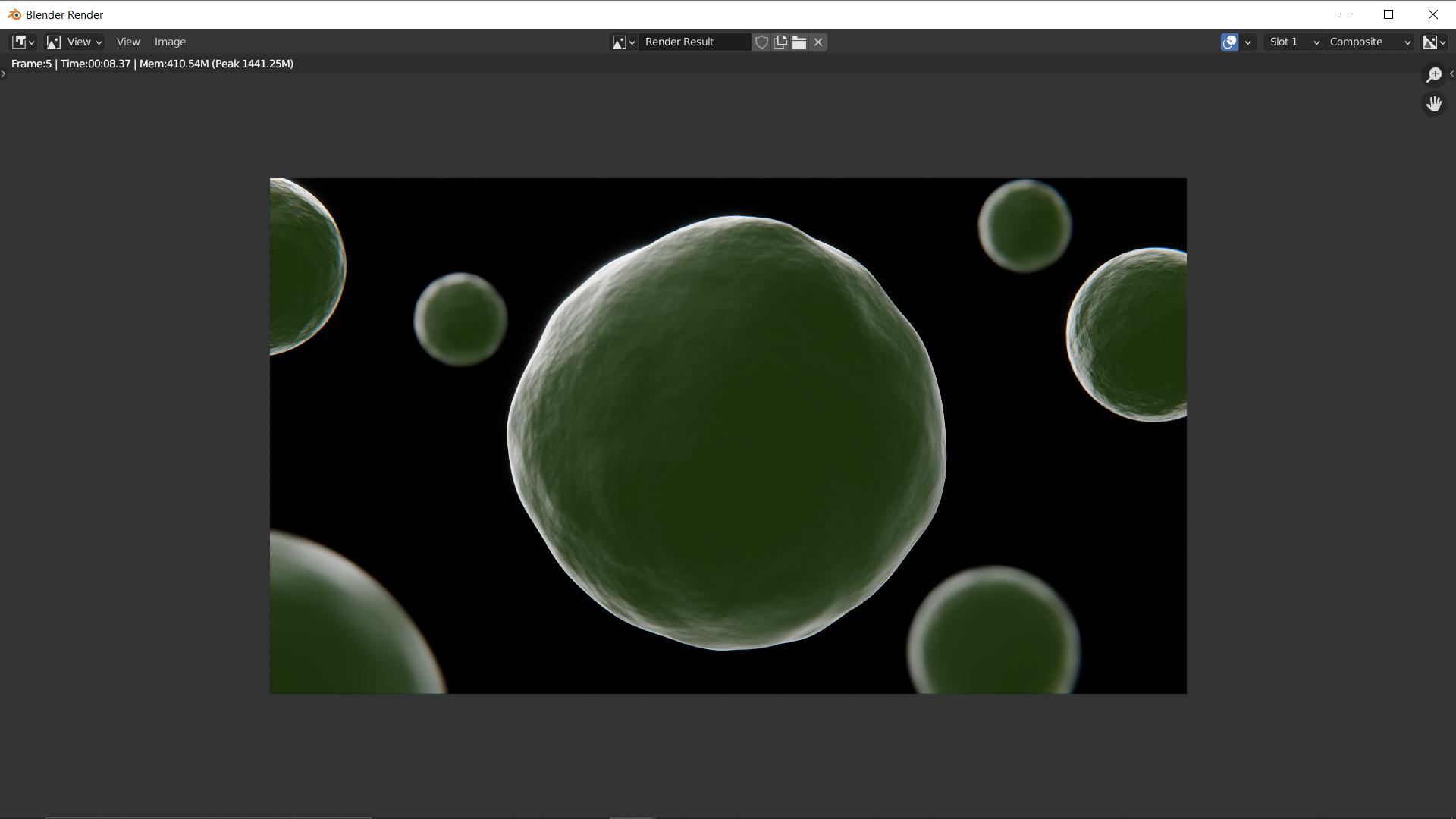
Task: Open display channels dropdown
Action: pos(1433,42)
